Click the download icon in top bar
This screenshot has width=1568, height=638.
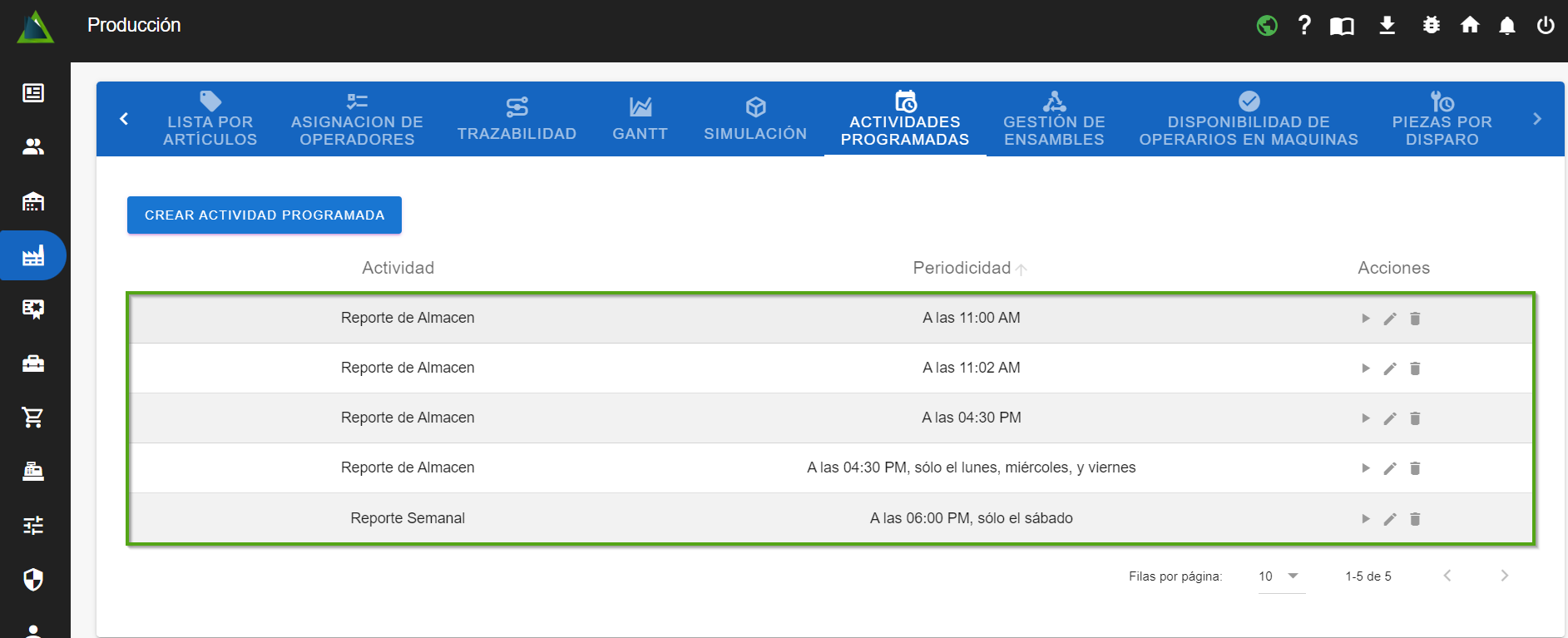coord(1387,26)
